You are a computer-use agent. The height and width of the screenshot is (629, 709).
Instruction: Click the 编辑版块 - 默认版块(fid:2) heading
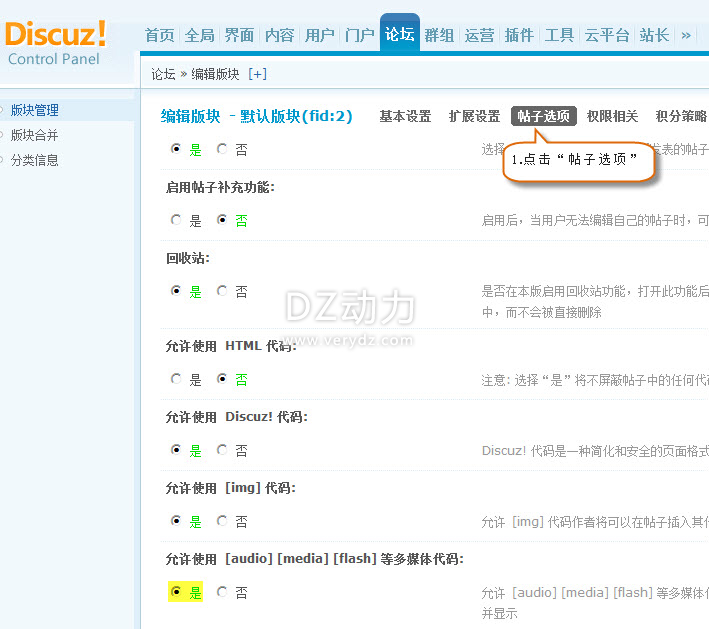(x=256, y=116)
